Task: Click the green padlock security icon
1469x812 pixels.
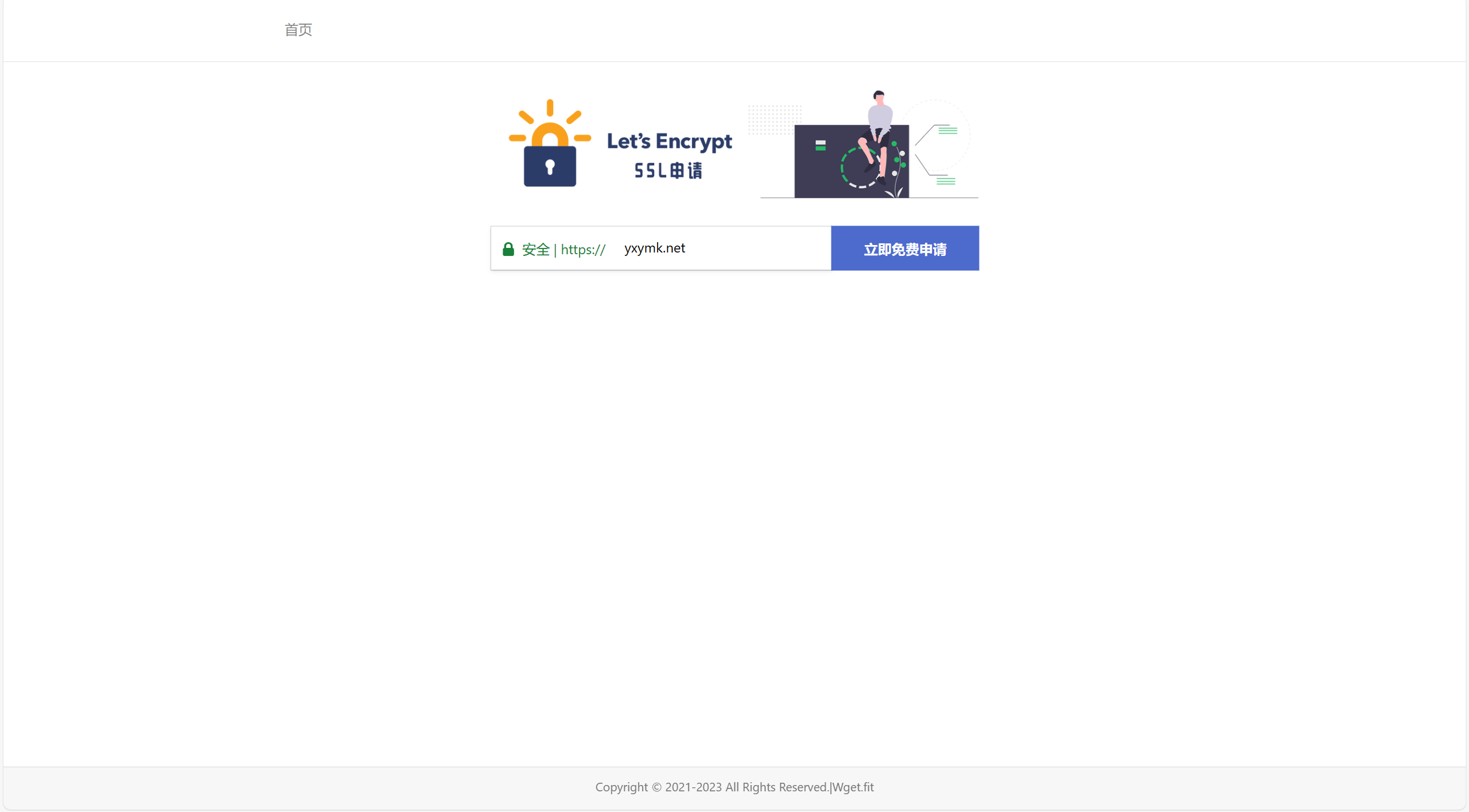Action: (x=508, y=249)
